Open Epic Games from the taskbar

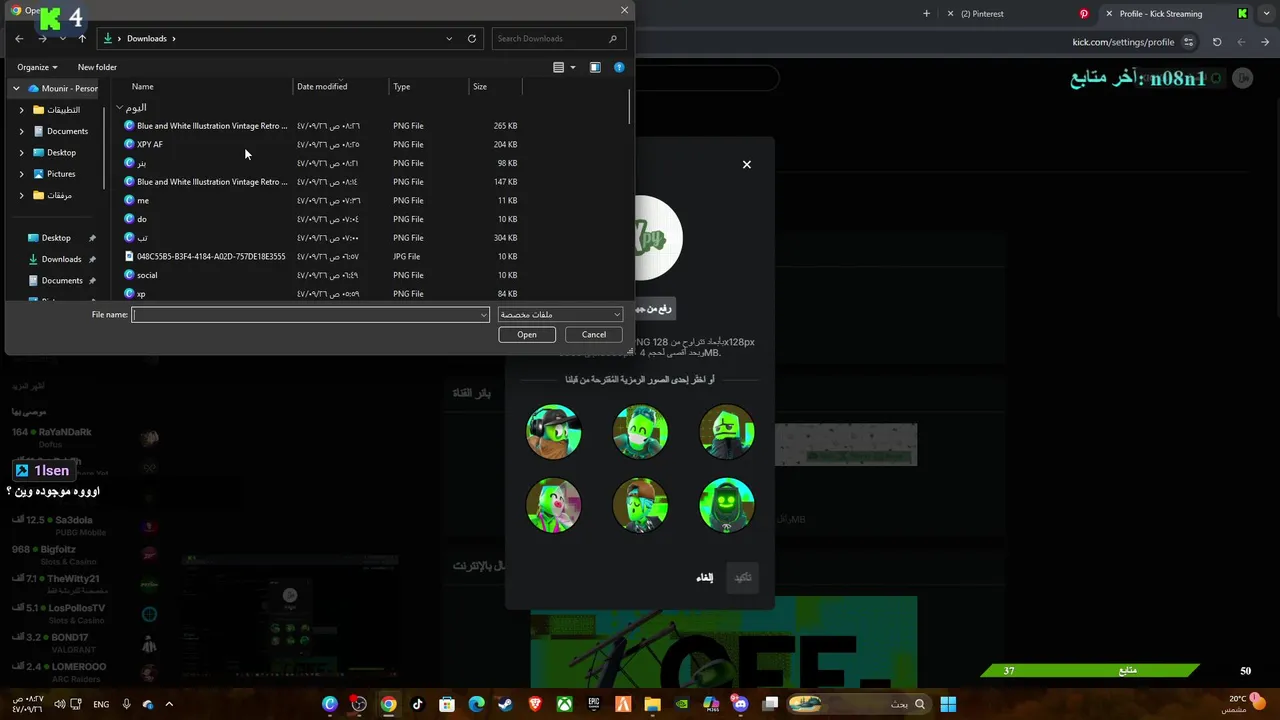[593, 704]
